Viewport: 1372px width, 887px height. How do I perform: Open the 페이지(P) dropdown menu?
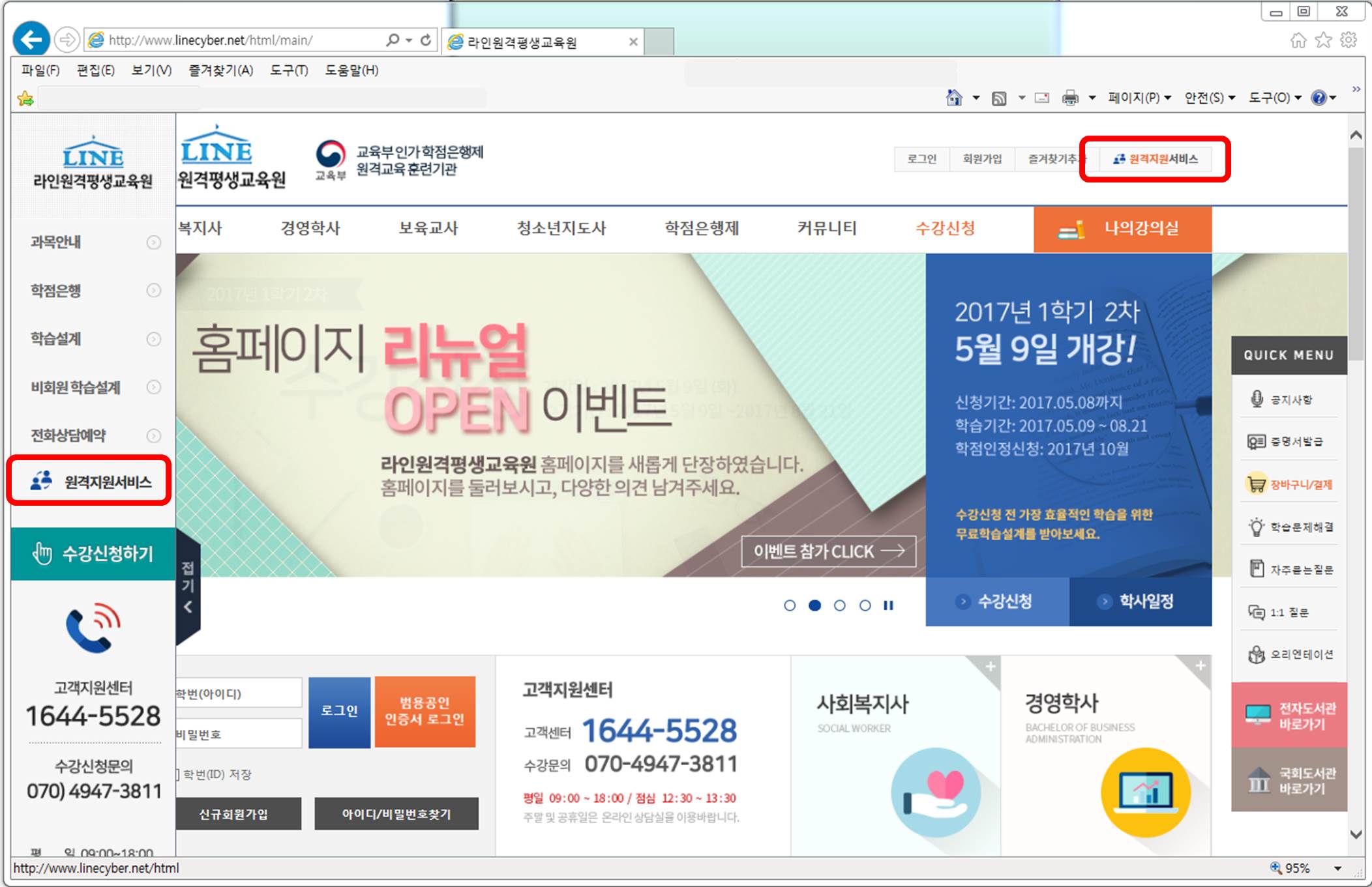tap(1139, 98)
